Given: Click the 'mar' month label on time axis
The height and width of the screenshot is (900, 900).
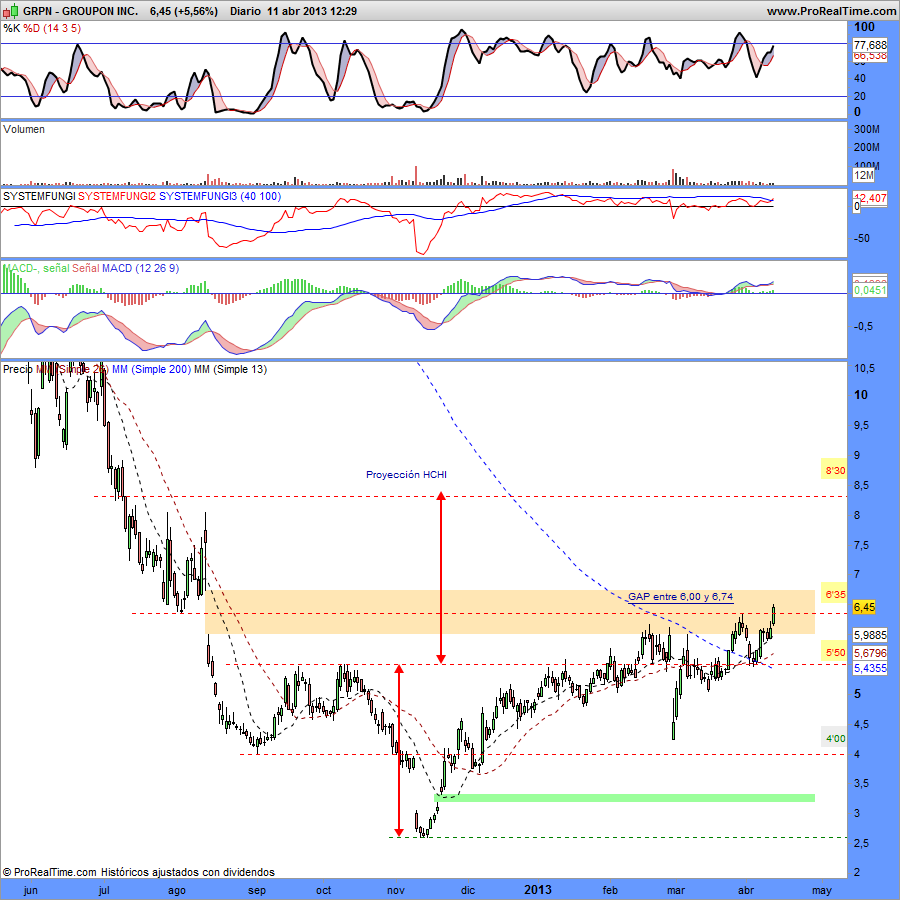Looking at the screenshot, I should coord(676,890).
